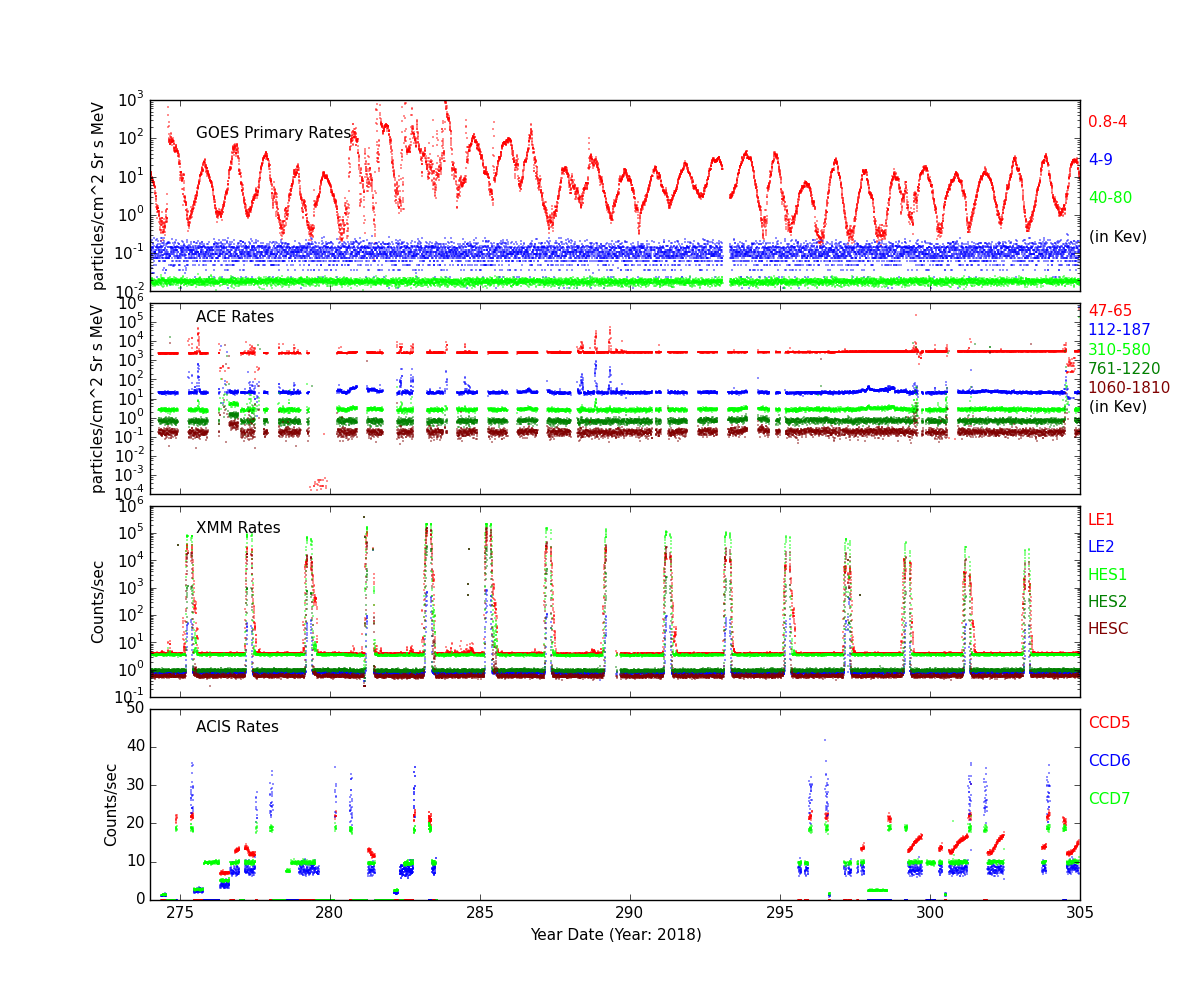
Task: Select the ACE Rates panel title
Action: tap(234, 317)
